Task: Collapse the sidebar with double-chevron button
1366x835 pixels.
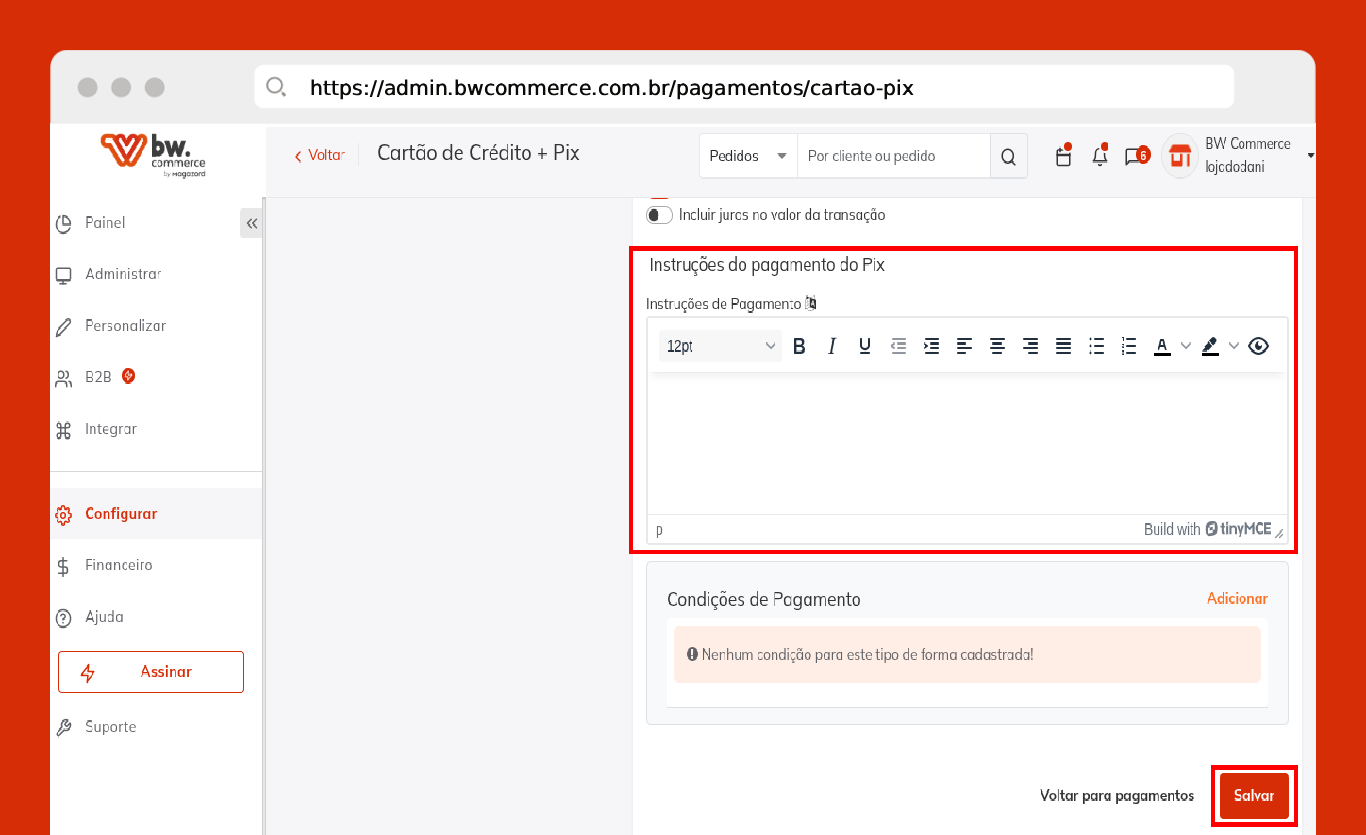Action: (x=251, y=223)
